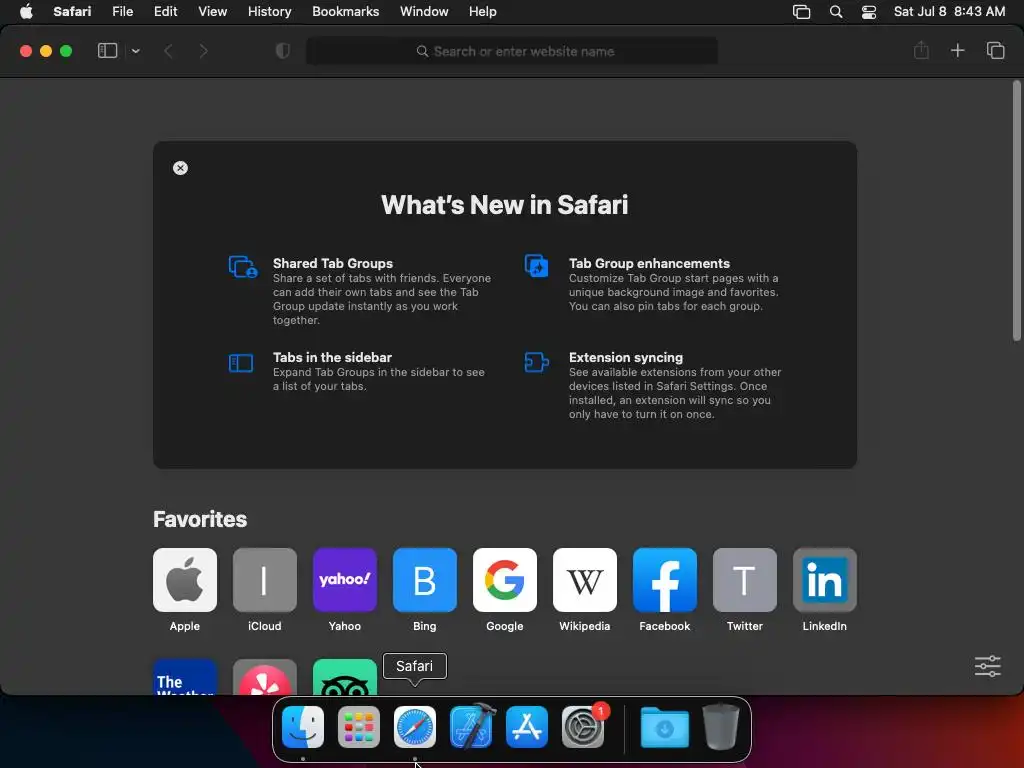
Task: Open the LinkedIn favorite
Action: (825, 580)
